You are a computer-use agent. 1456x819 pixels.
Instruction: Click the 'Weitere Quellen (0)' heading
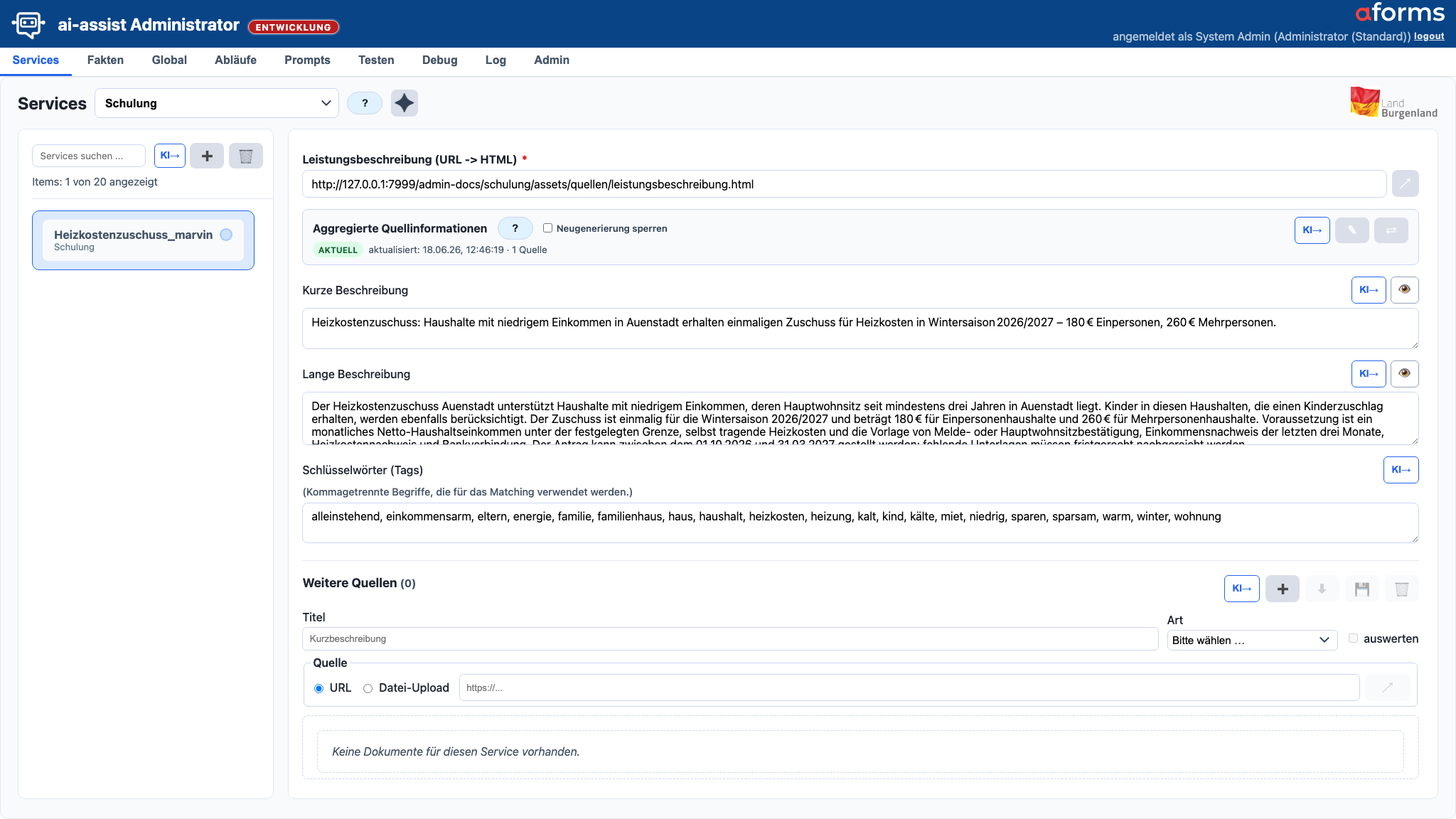pyautogui.click(x=359, y=583)
